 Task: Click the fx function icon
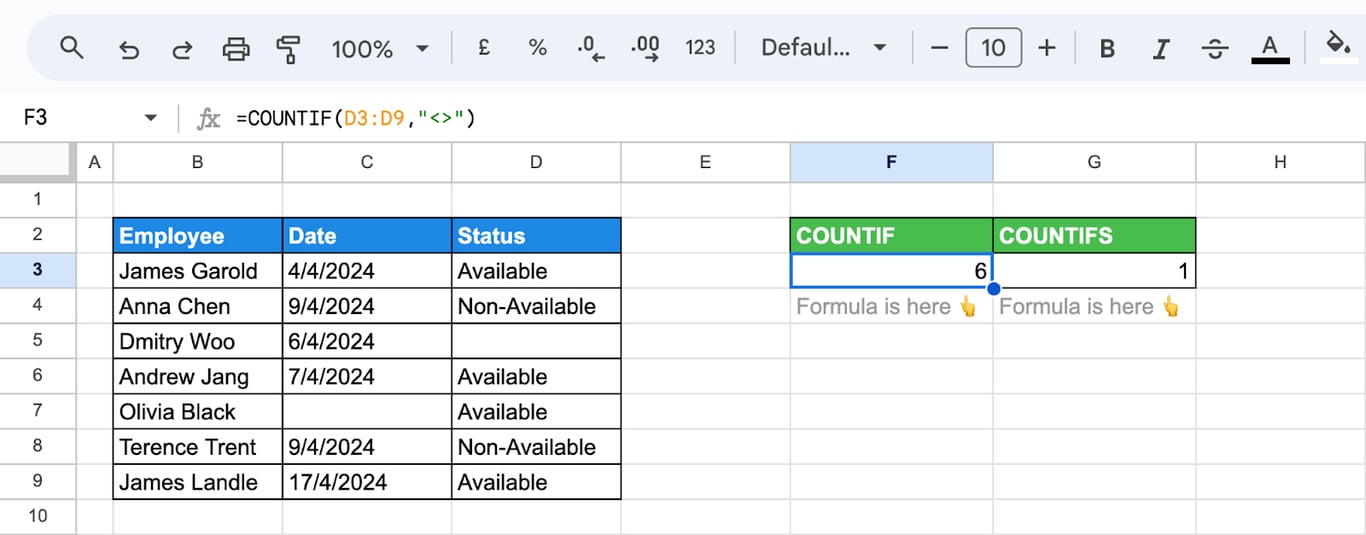(x=208, y=119)
